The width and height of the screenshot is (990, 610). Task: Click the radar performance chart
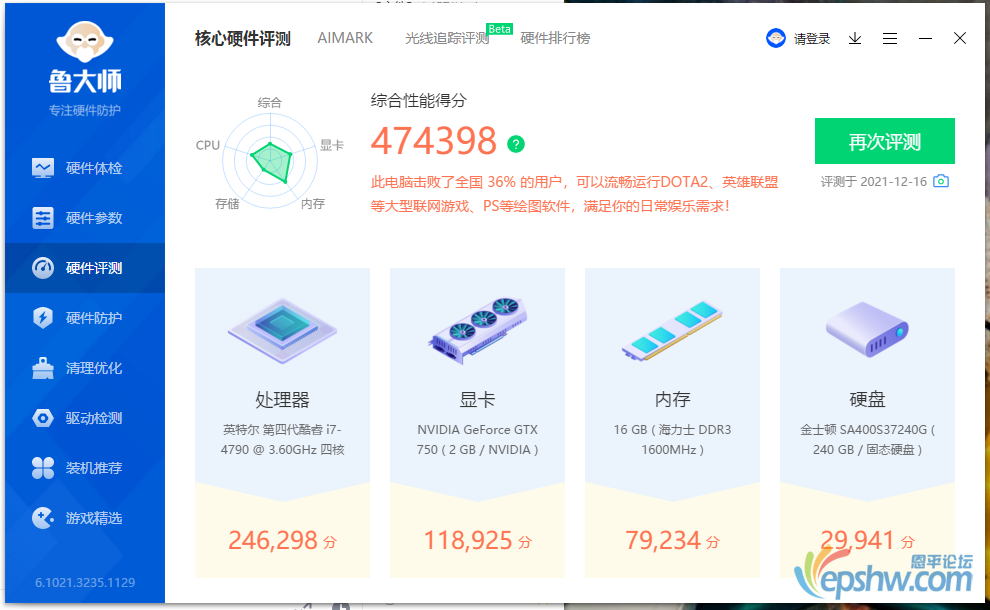[270, 161]
